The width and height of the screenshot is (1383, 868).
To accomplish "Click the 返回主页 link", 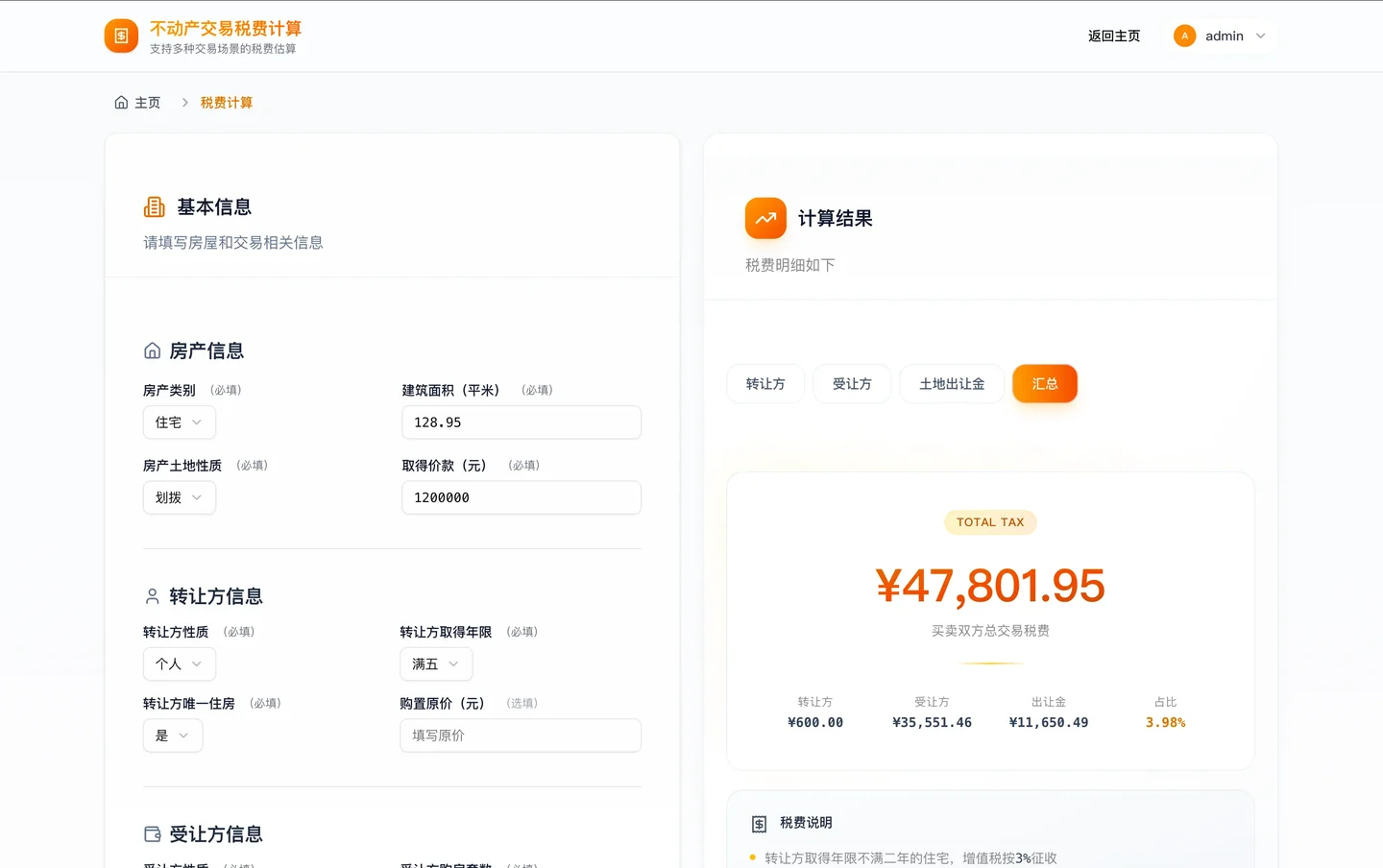I will point(1113,36).
